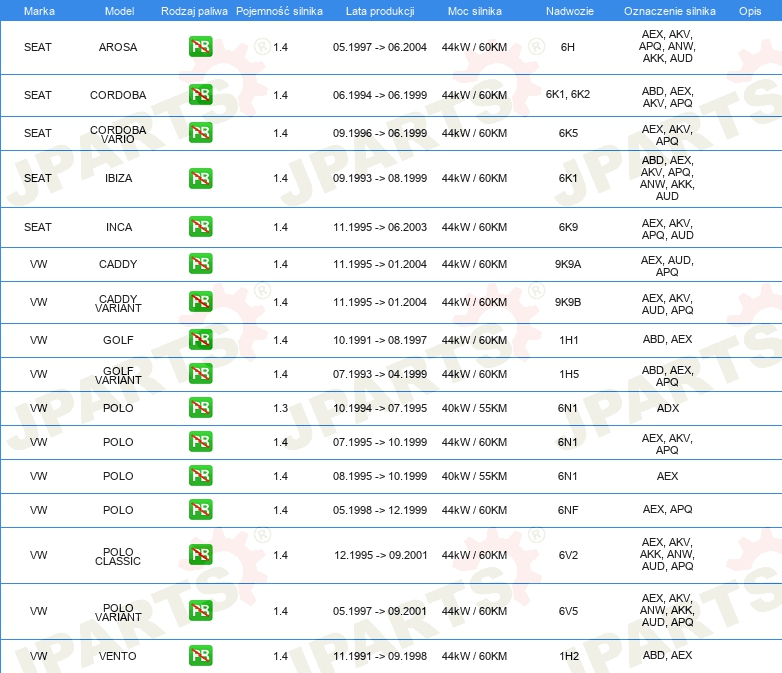
Task: Click the fuel icon in POLO 6NF row
Action: click(200, 509)
